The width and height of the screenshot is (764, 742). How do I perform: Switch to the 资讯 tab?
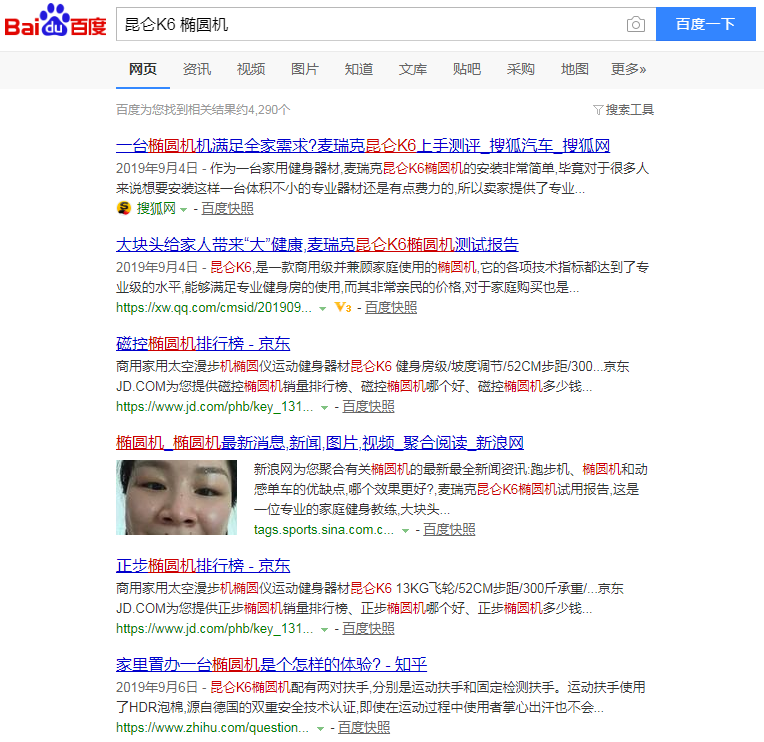click(197, 69)
